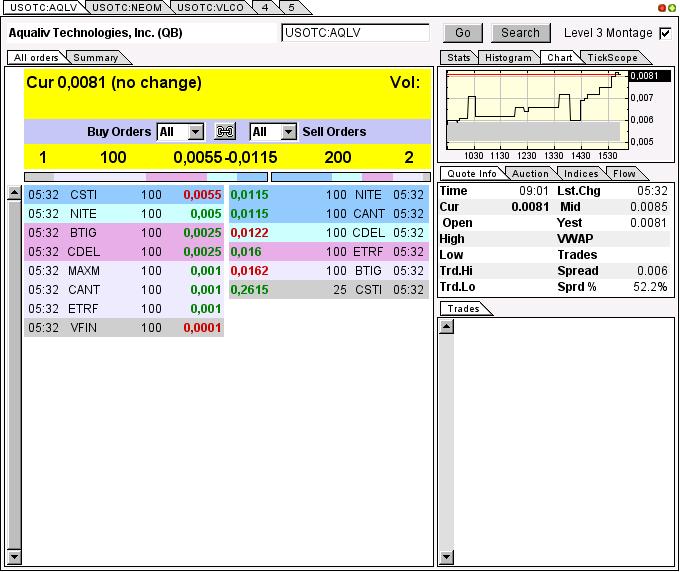680x572 pixels.
Task: Open the Histogram tab
Action: pos(508,58)
